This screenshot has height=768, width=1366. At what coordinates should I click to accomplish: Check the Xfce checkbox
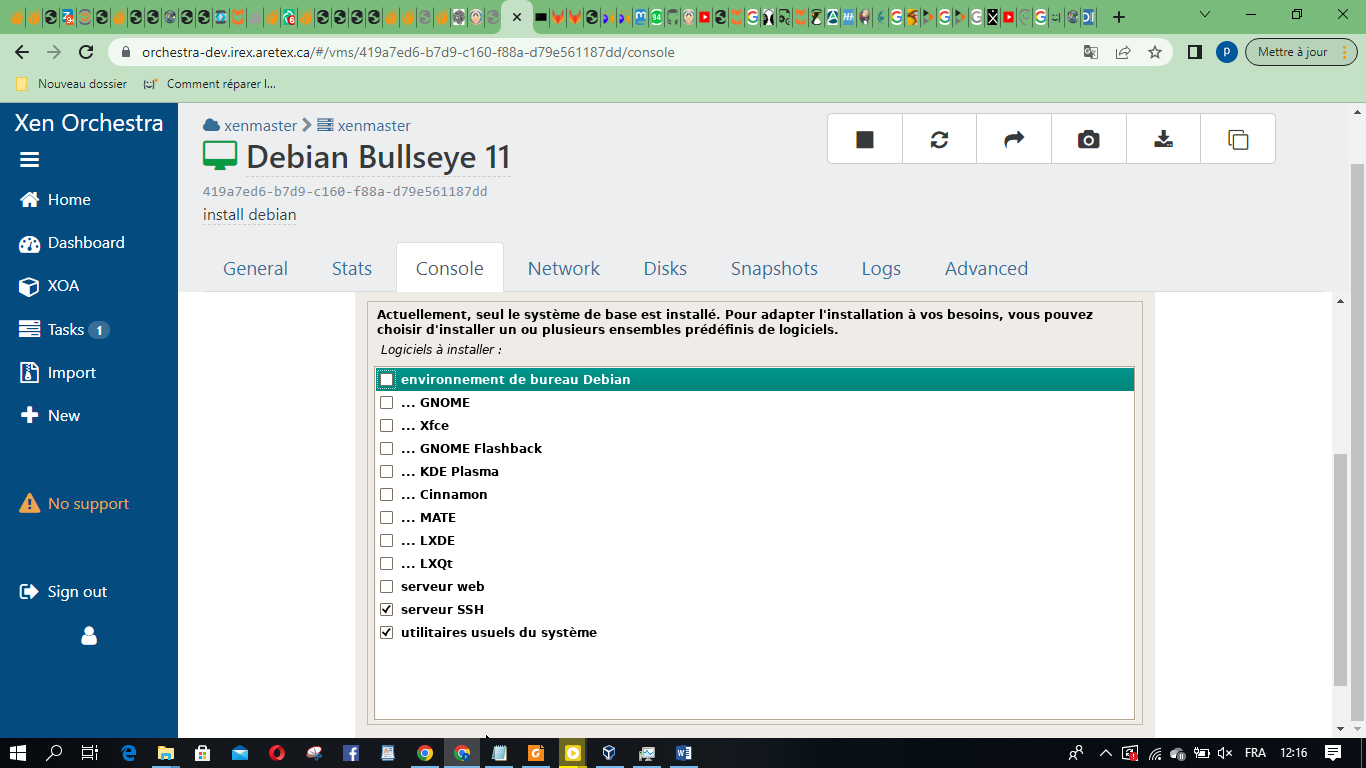[x=386, y=426]
